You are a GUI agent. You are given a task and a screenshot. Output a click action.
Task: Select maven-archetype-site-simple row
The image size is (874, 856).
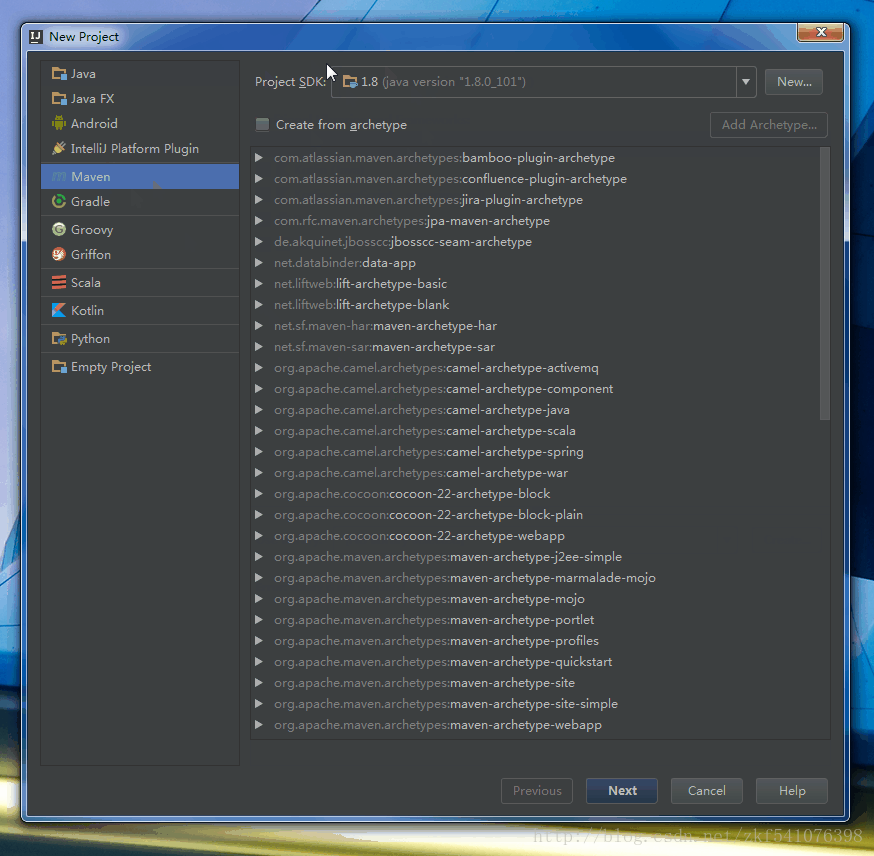(x=535, y=703)
